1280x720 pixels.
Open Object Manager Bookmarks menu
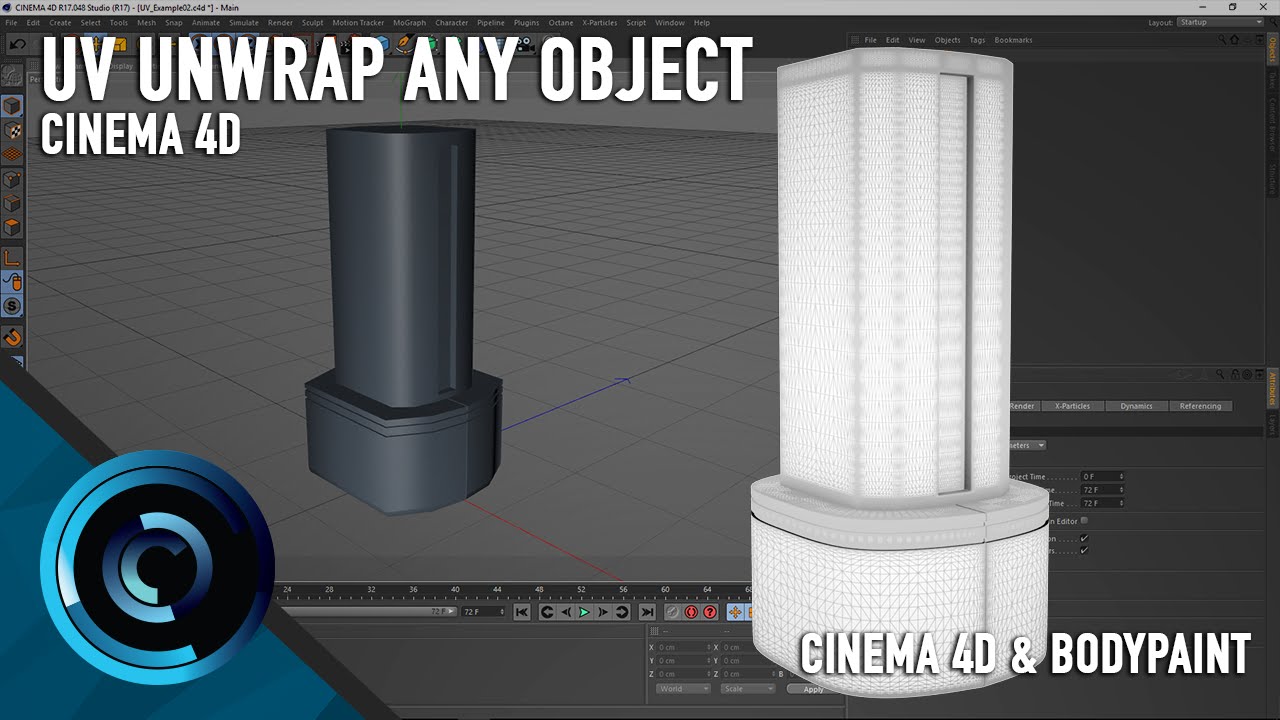click(x=1013, y=40)
